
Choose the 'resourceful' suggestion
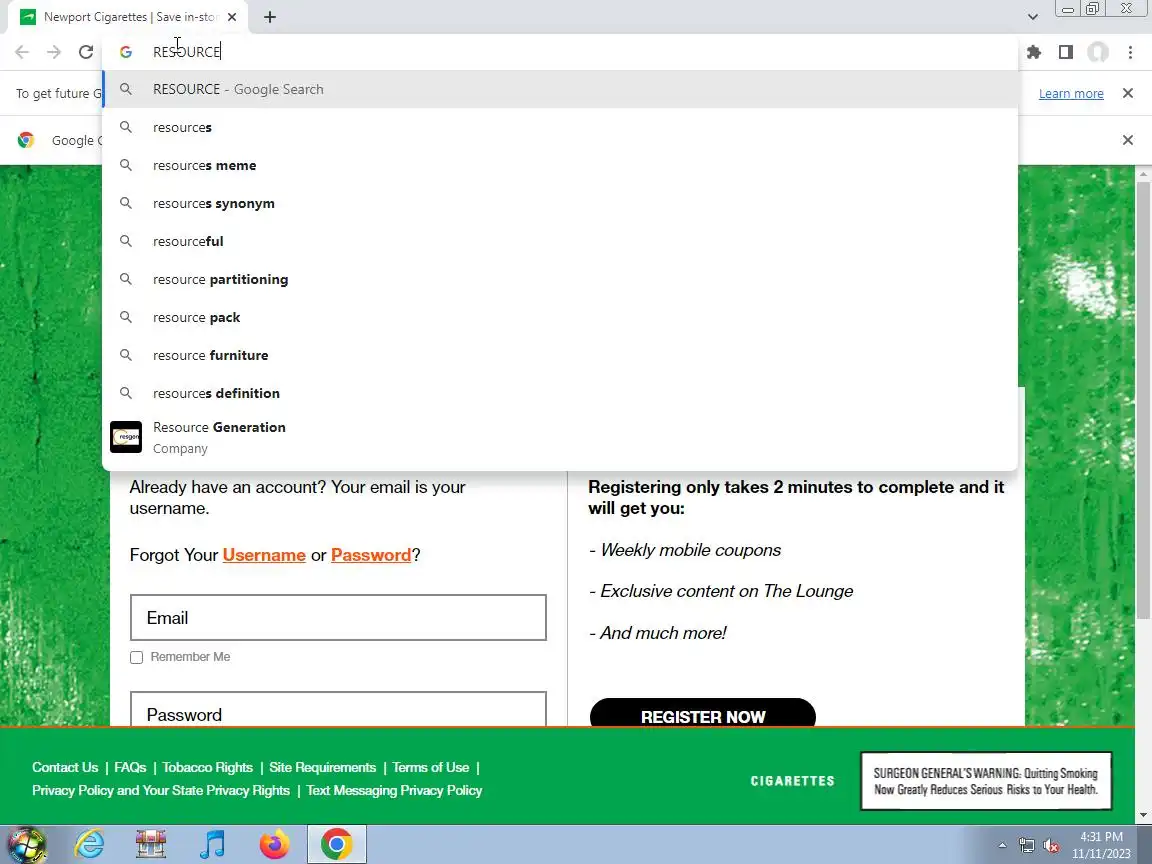[560, 241]
